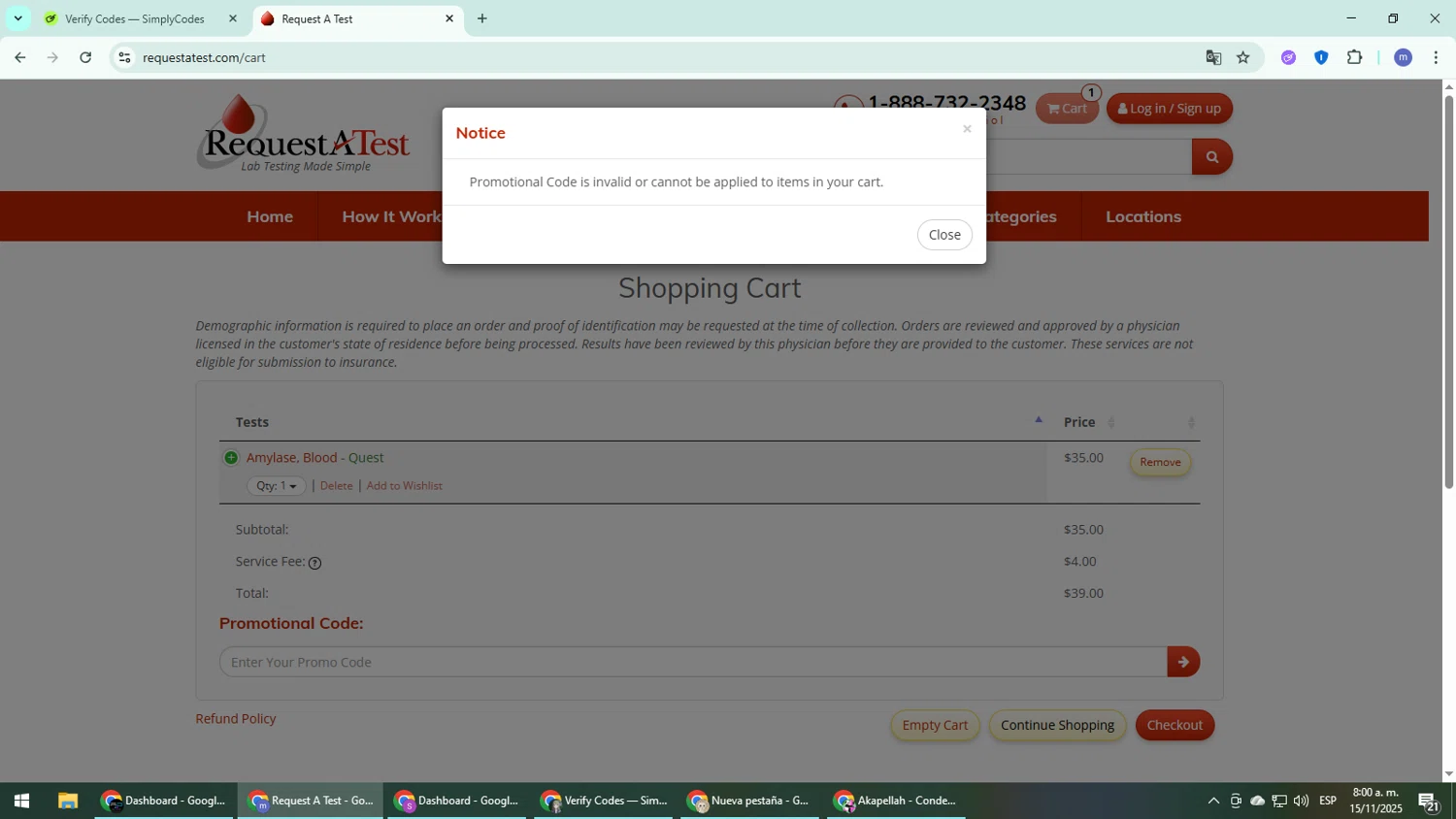Submit promo code with the arrow button
The height and width of the screenshot is (819, 1456).
pos(1183,662)
